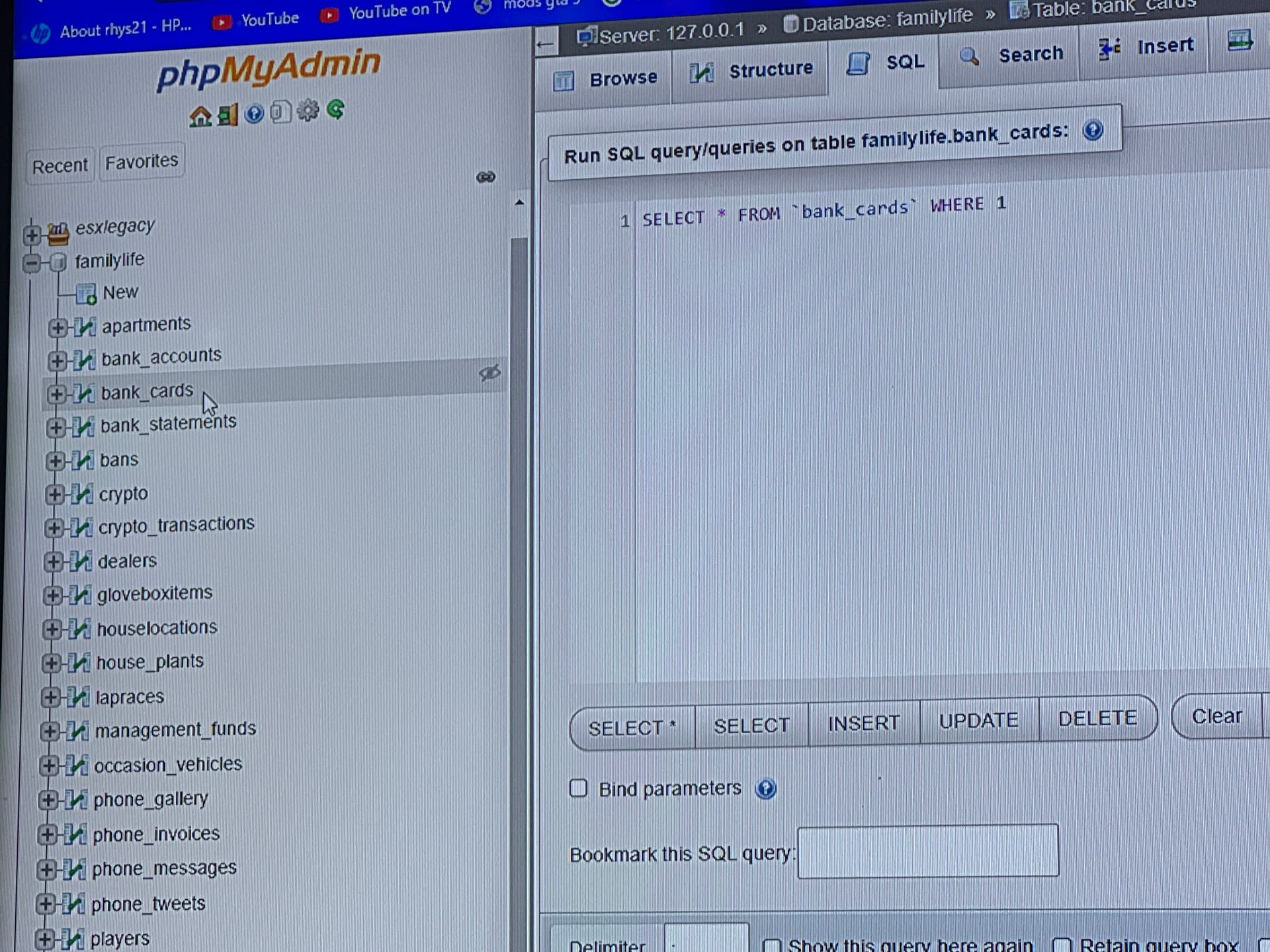Click the familylife database cylinder icon
This screenshot has width=1270, height=952.
(x=58, y=262)
